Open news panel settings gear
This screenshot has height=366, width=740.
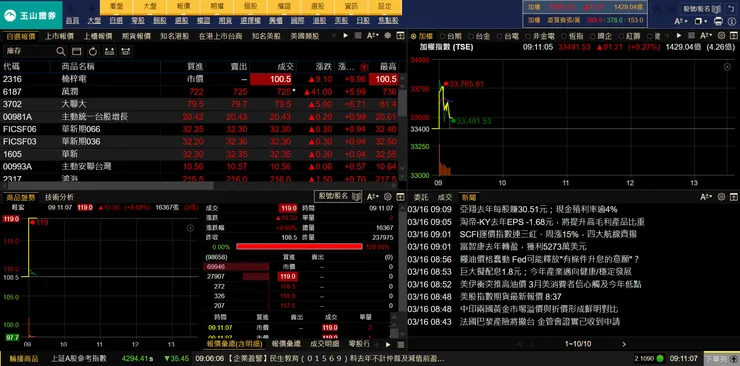721,197
